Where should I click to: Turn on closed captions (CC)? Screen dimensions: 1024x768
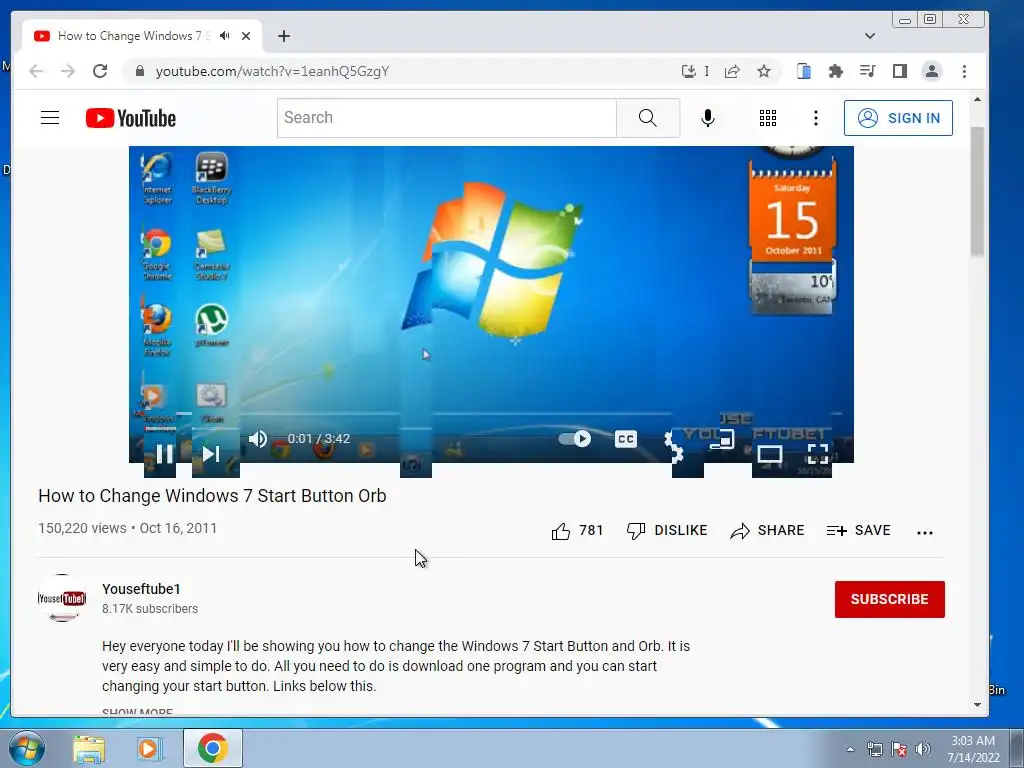626,439
